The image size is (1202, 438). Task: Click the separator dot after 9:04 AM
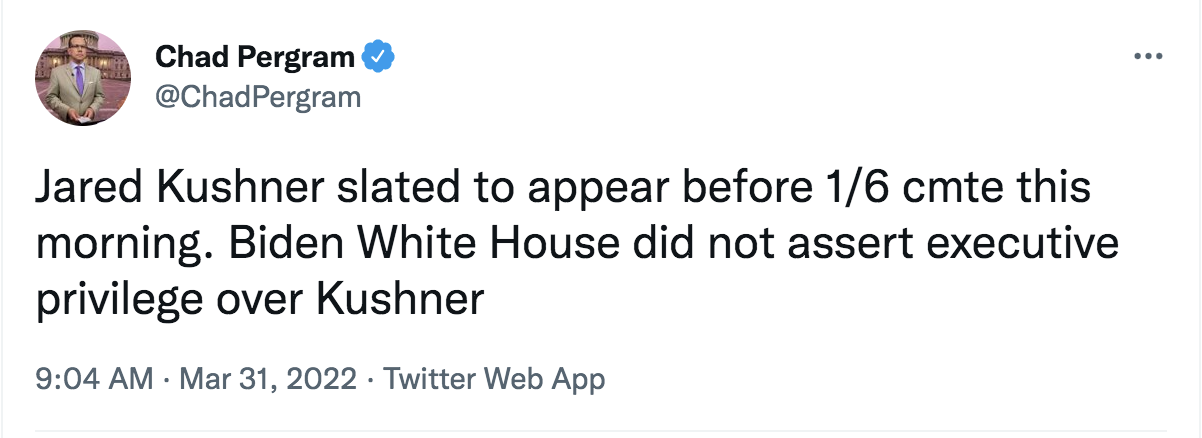[x=168, y=381]
